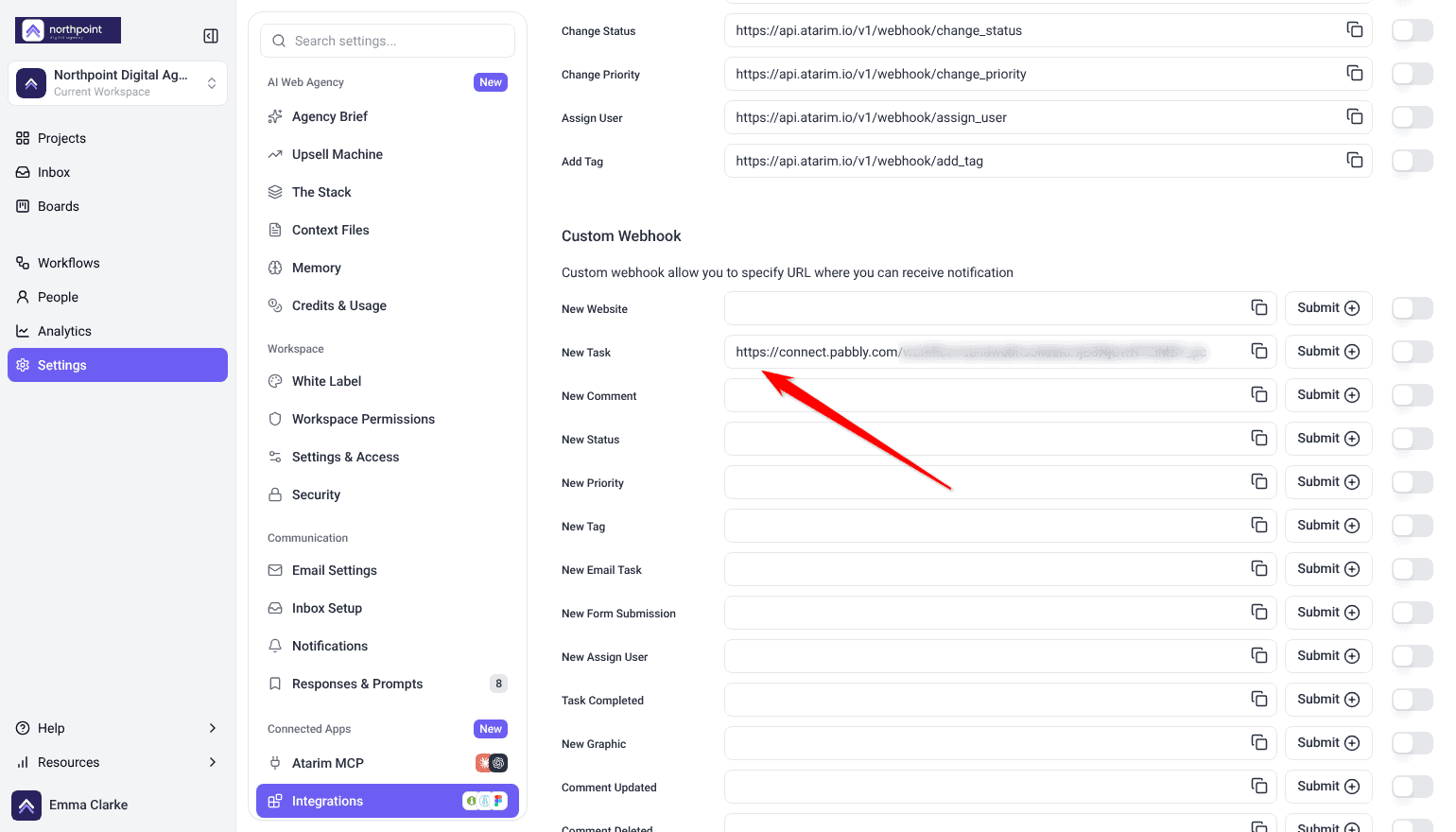Collapse the sidebar panel icon
This screenshot has height=832, width=1456.
pyautogui.click(x=211, y=36)
